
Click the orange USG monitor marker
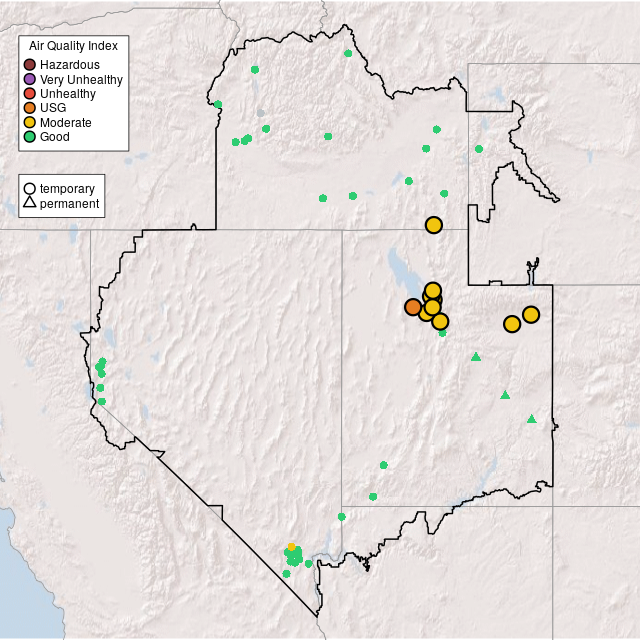click(413, 307)
